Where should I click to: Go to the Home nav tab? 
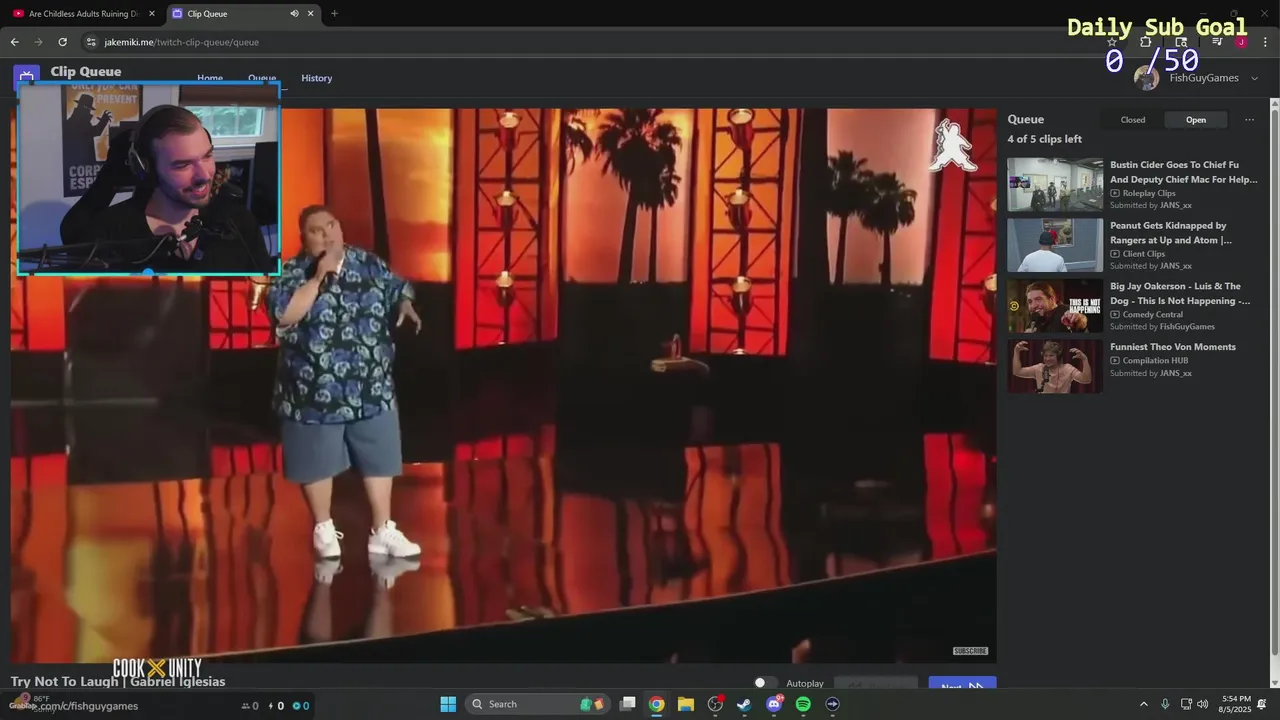pyautogui.click(x=210, y=78)
